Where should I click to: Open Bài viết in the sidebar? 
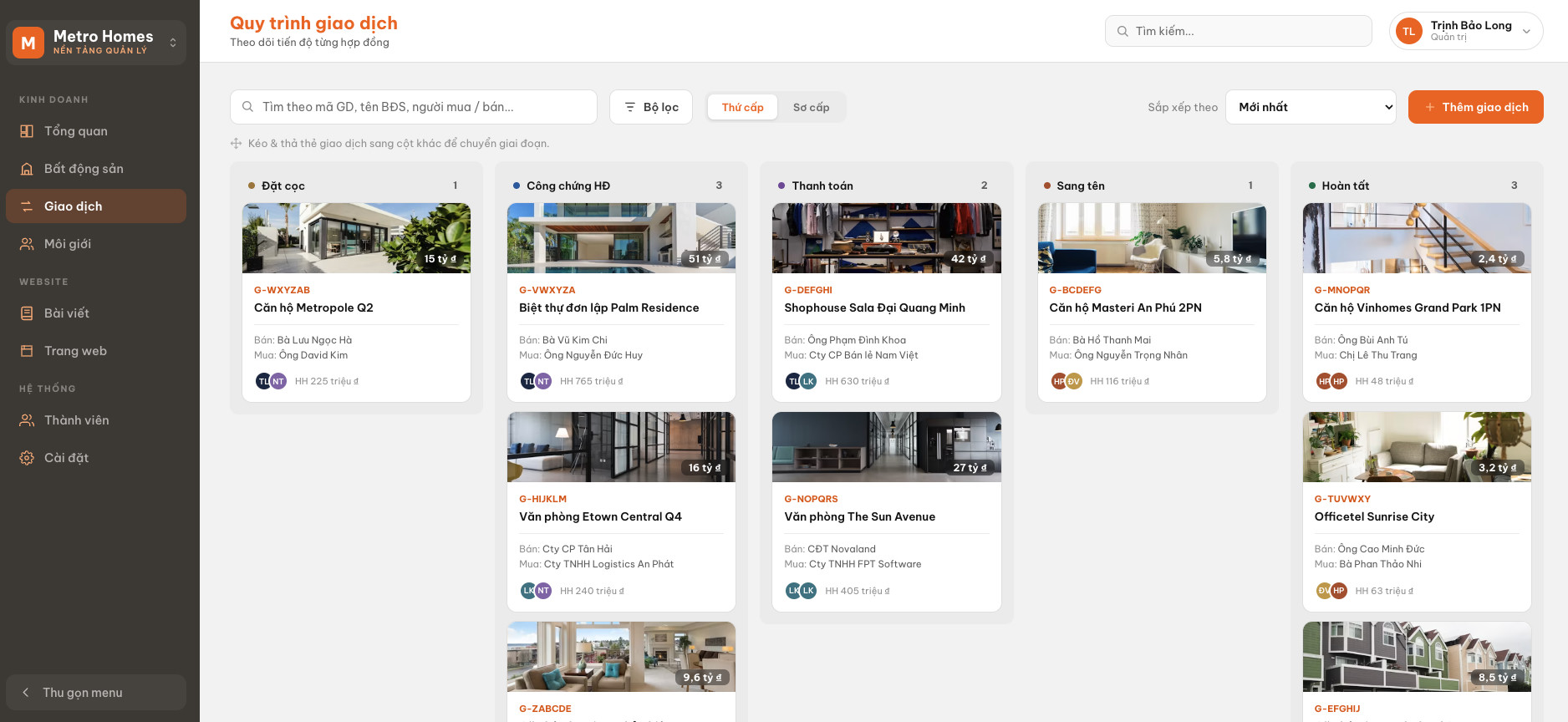coord(96,313)
